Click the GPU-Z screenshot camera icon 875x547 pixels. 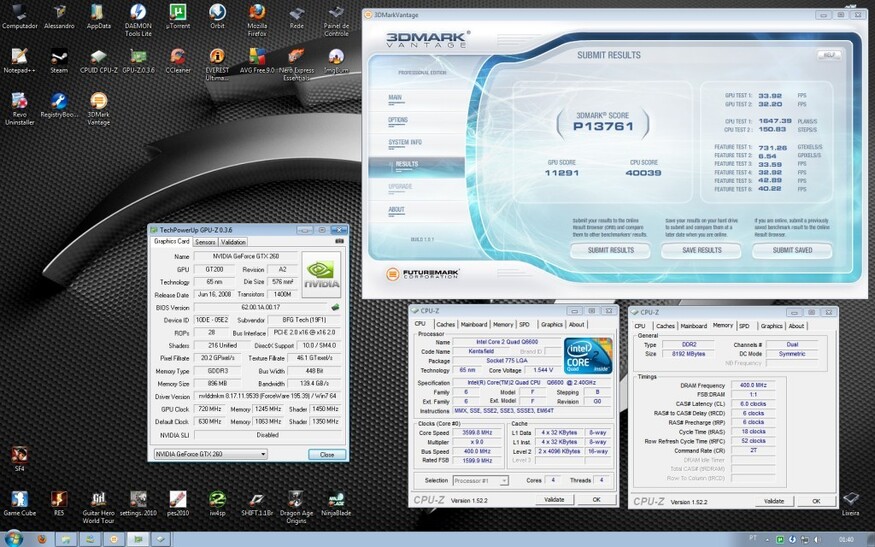[339, 241]
